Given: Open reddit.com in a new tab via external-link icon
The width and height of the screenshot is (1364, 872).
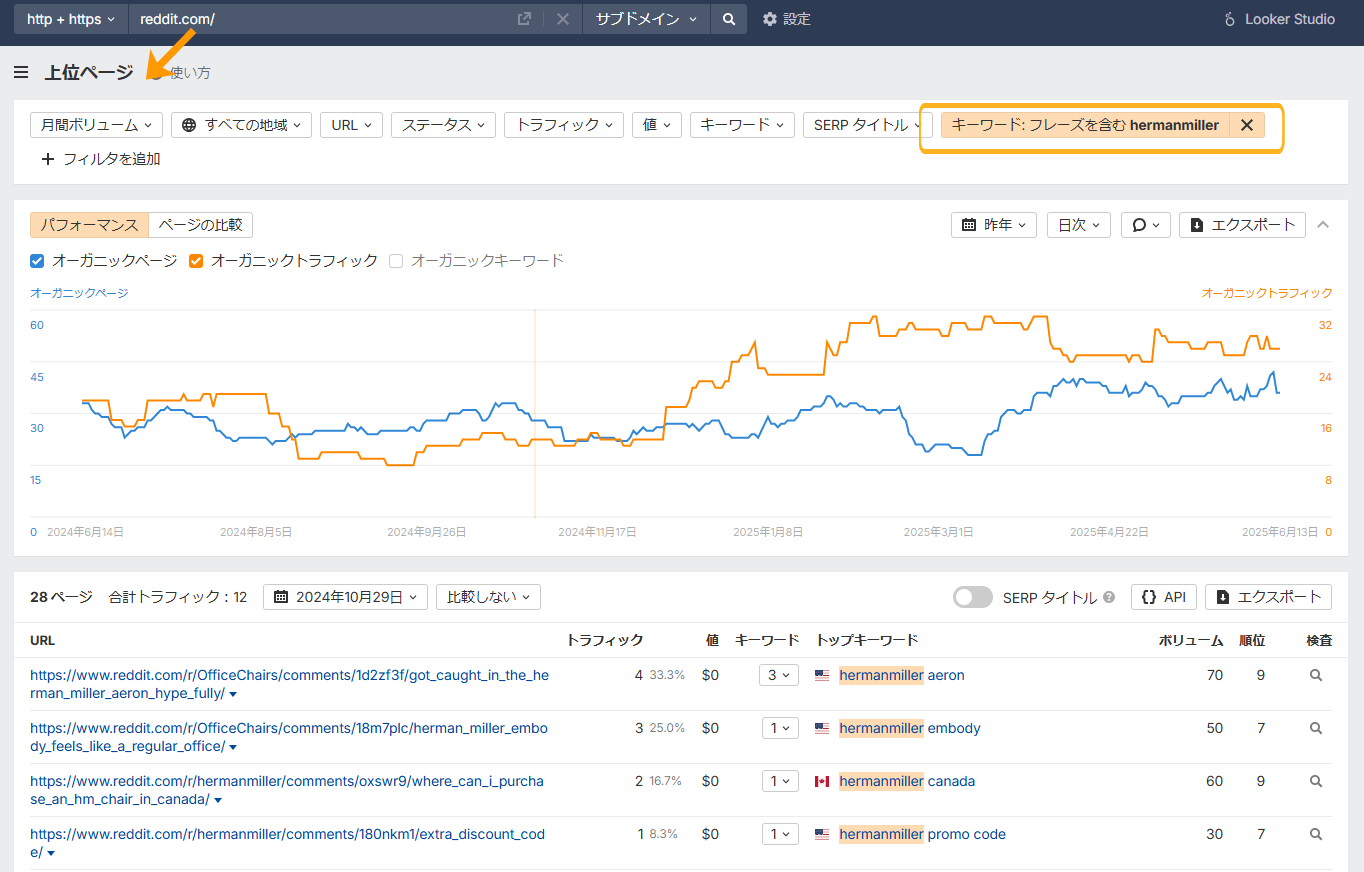Looking at the screenshot, I should (523, 18).
